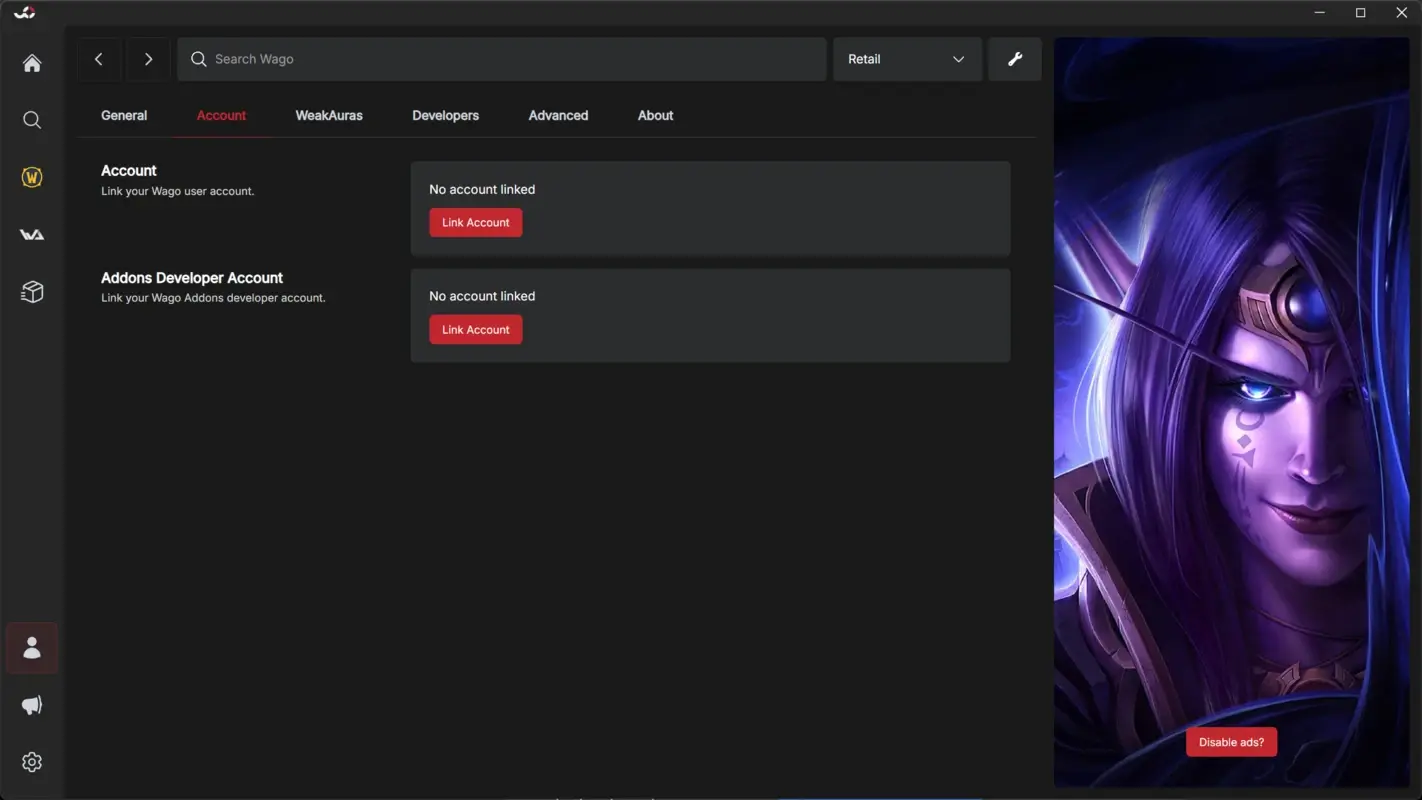Image resolution: width=1422 pixels, height=800 pixels.
Task: Navigate back with the left chevron
Action: [x=98, y=59]
